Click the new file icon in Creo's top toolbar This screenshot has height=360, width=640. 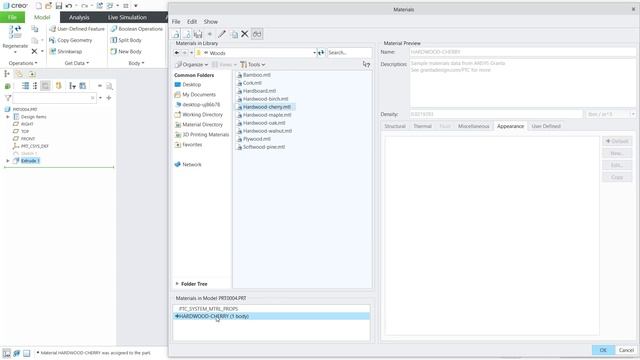tap(38, 6)
